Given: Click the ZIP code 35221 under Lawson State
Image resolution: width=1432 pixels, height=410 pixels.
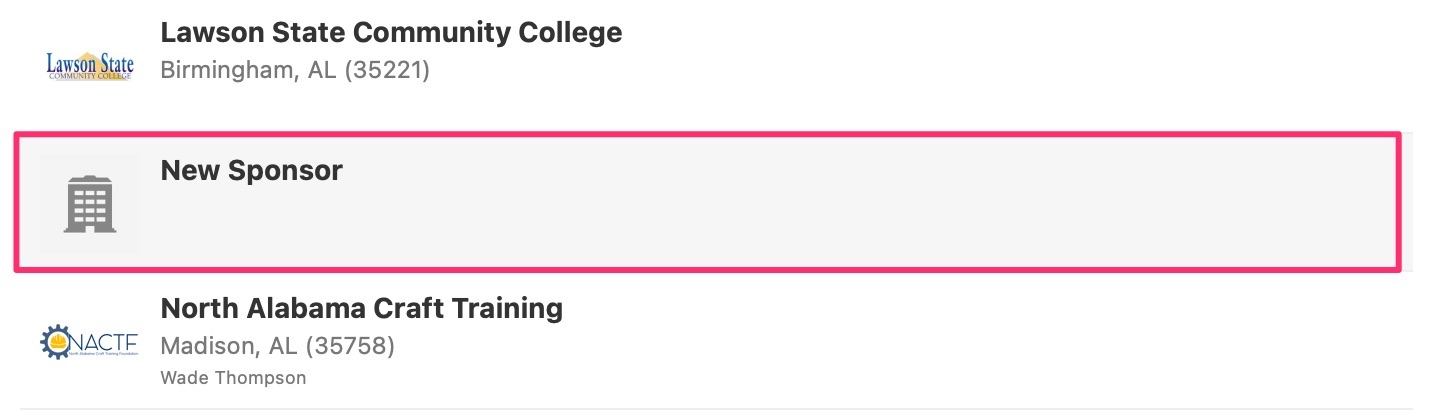Looking at the screenshot, I should (x=387, y=71).
